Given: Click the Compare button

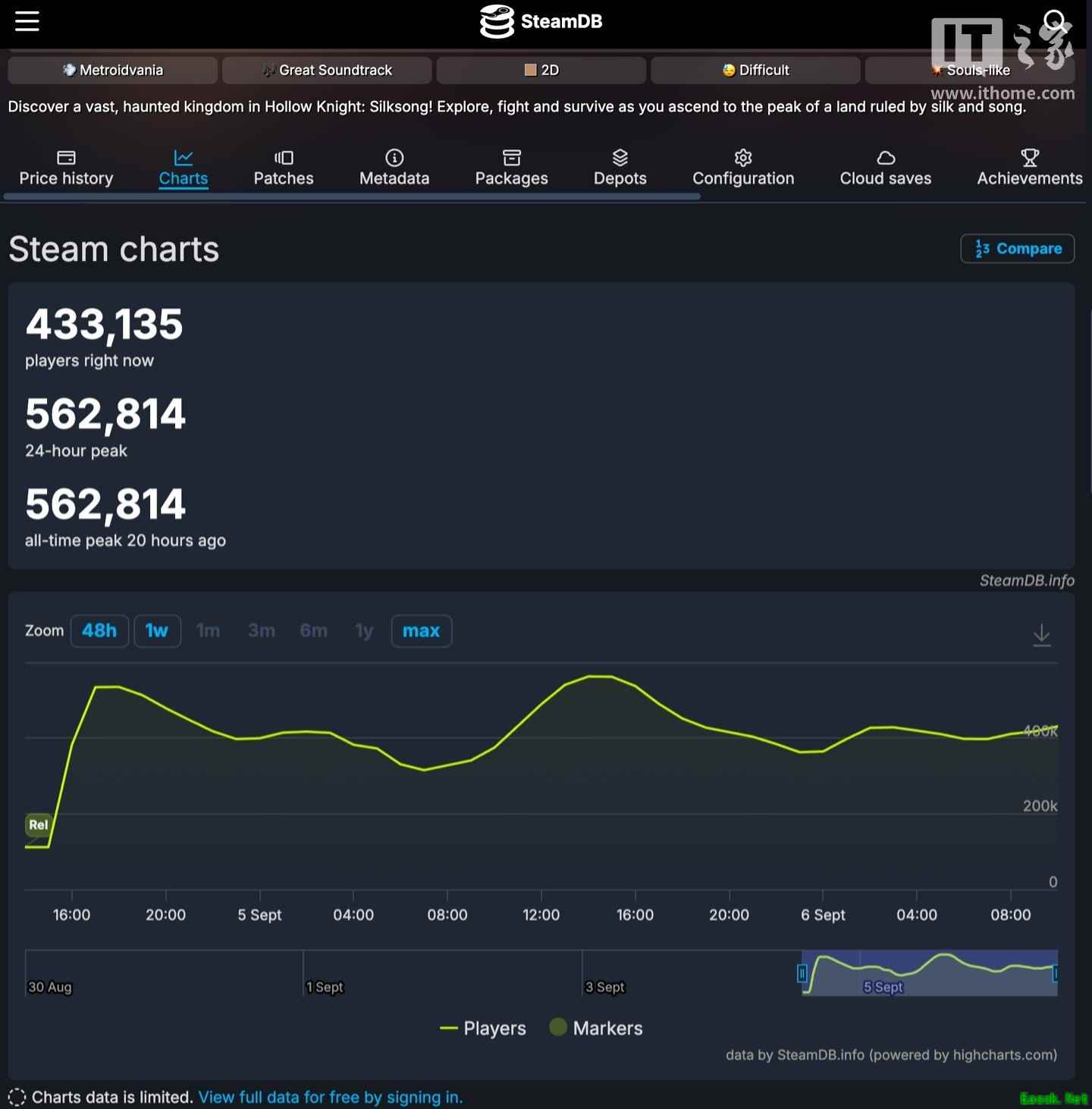Looking at the screenshot, I should (1017, 248).
